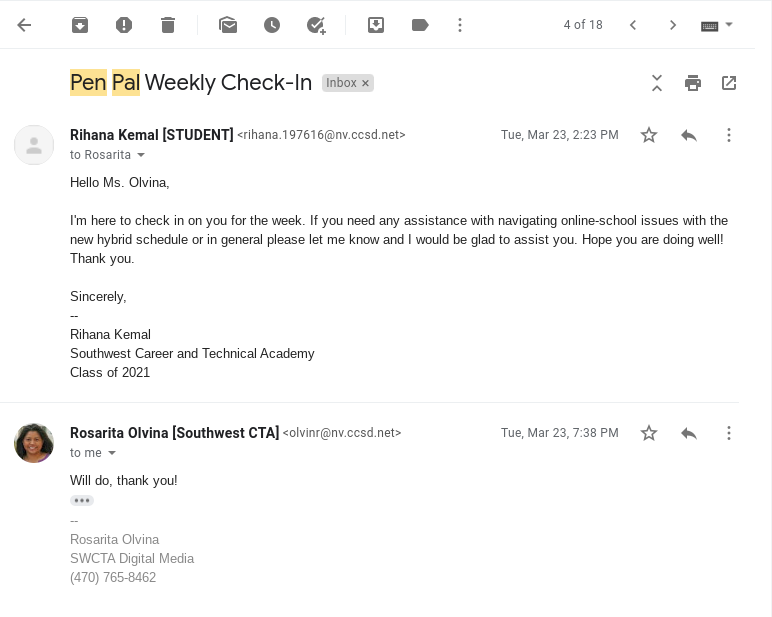The width and height of the screenshot is (772, 617).
Task: Star Rihana Kemal's message
Action: [x=649, y=135]
